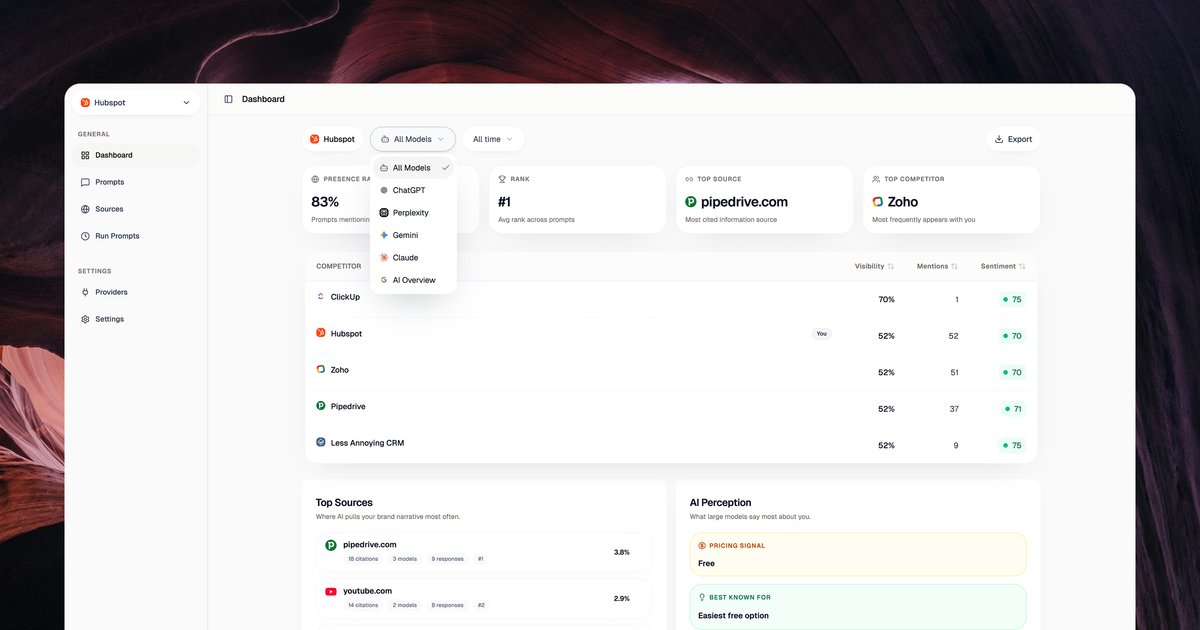1200x630 pixels.
Task: Export the dashboard data
Action: click(x=1013, y=139)
